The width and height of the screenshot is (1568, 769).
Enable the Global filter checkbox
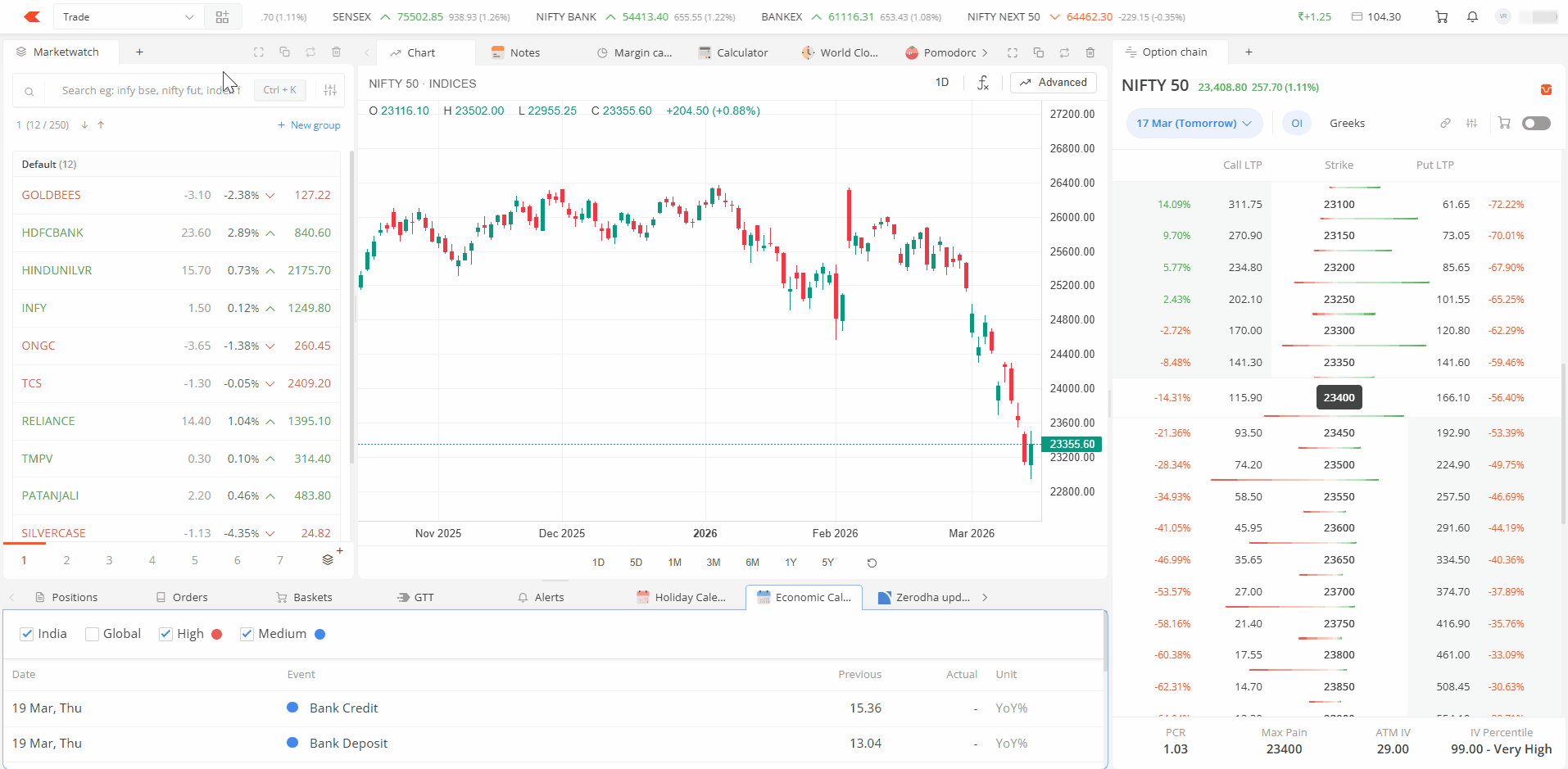click(93, 634)
